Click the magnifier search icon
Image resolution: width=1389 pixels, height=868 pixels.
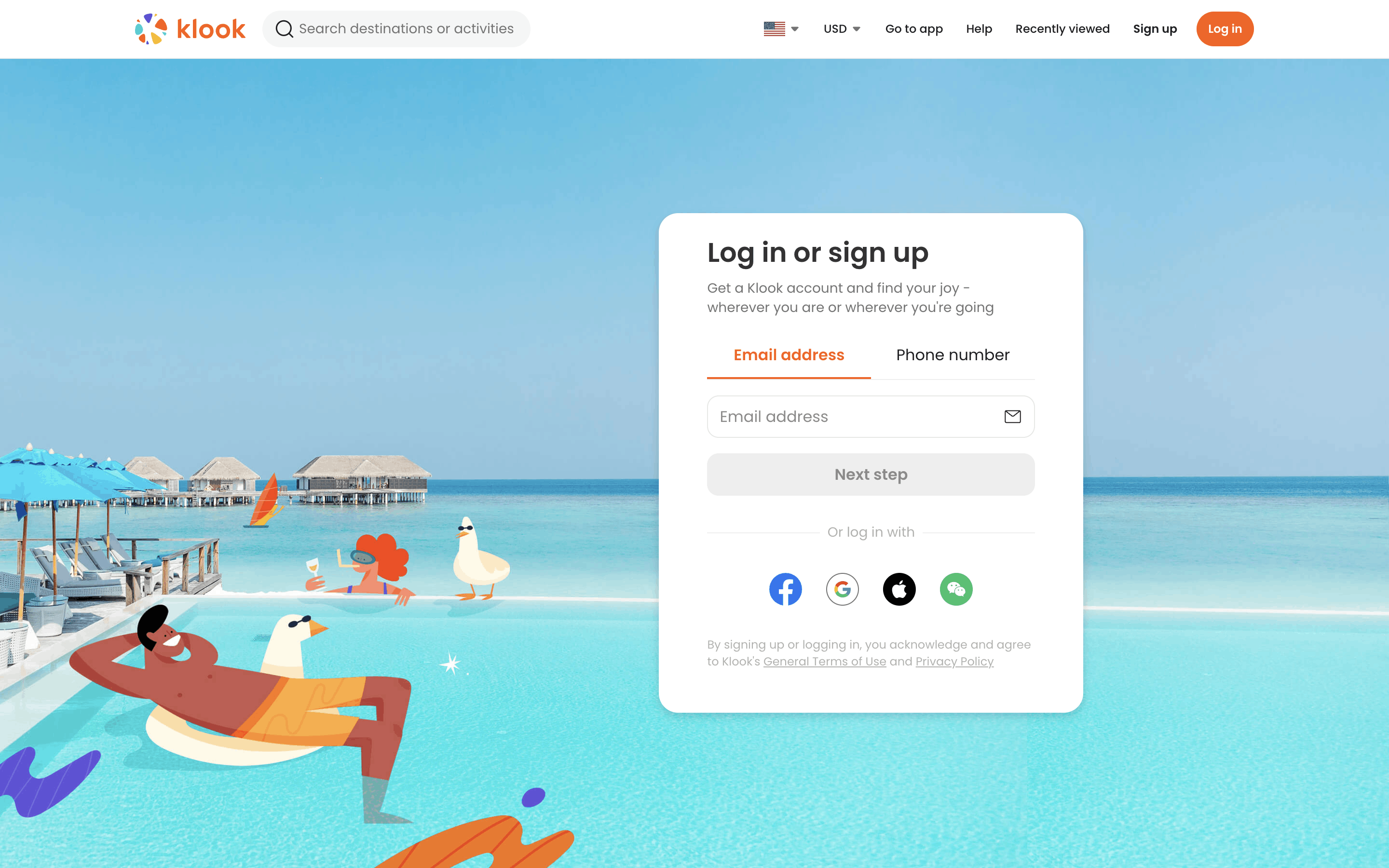pos(284,29)
